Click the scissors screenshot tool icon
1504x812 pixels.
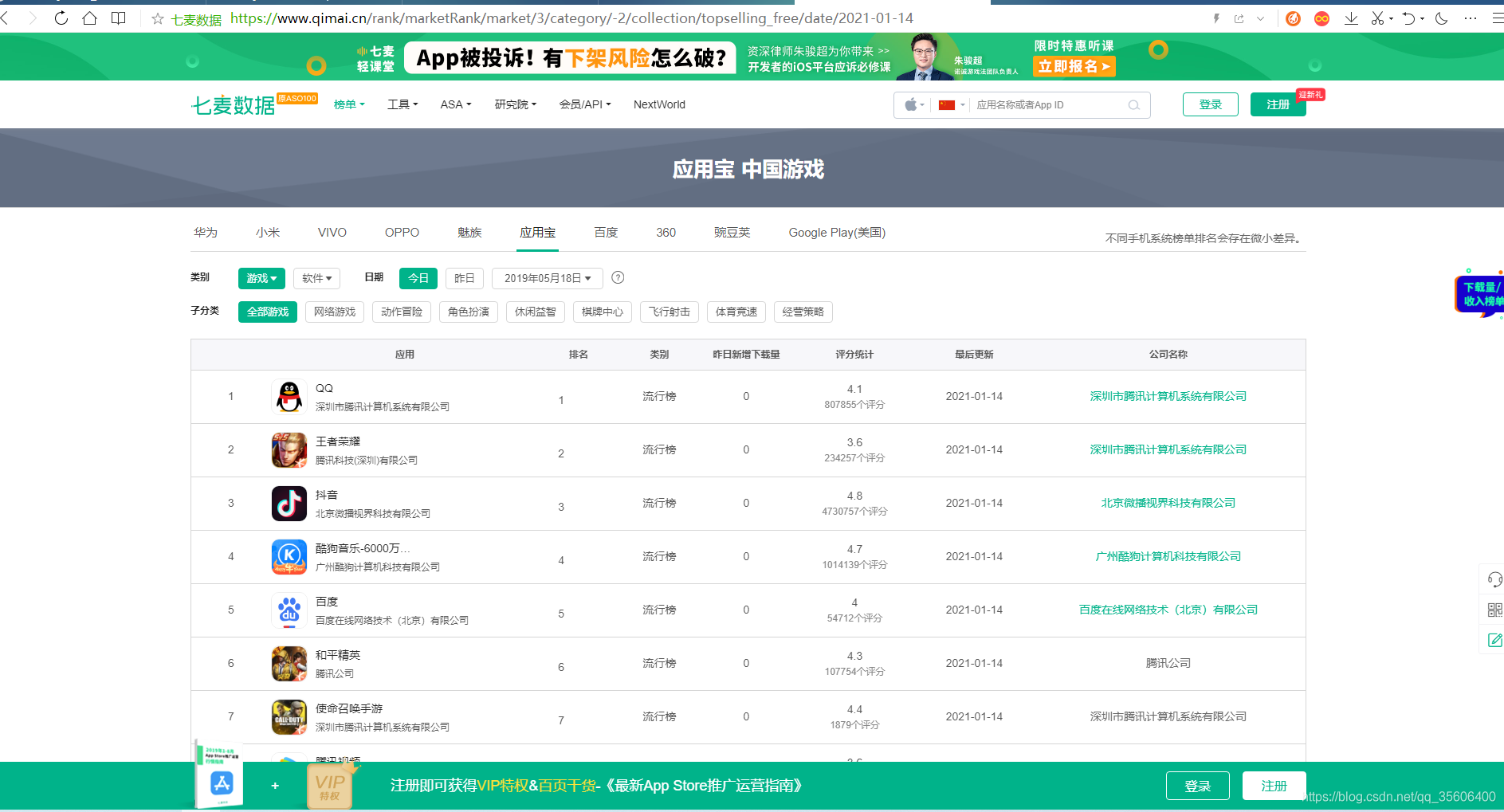pos(1377,18)
